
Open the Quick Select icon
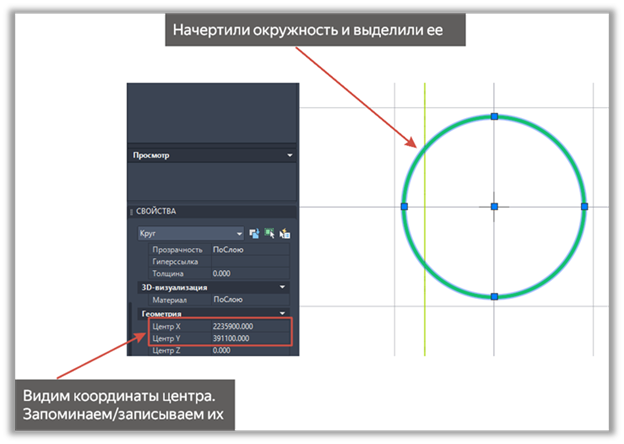pos(285,234)
